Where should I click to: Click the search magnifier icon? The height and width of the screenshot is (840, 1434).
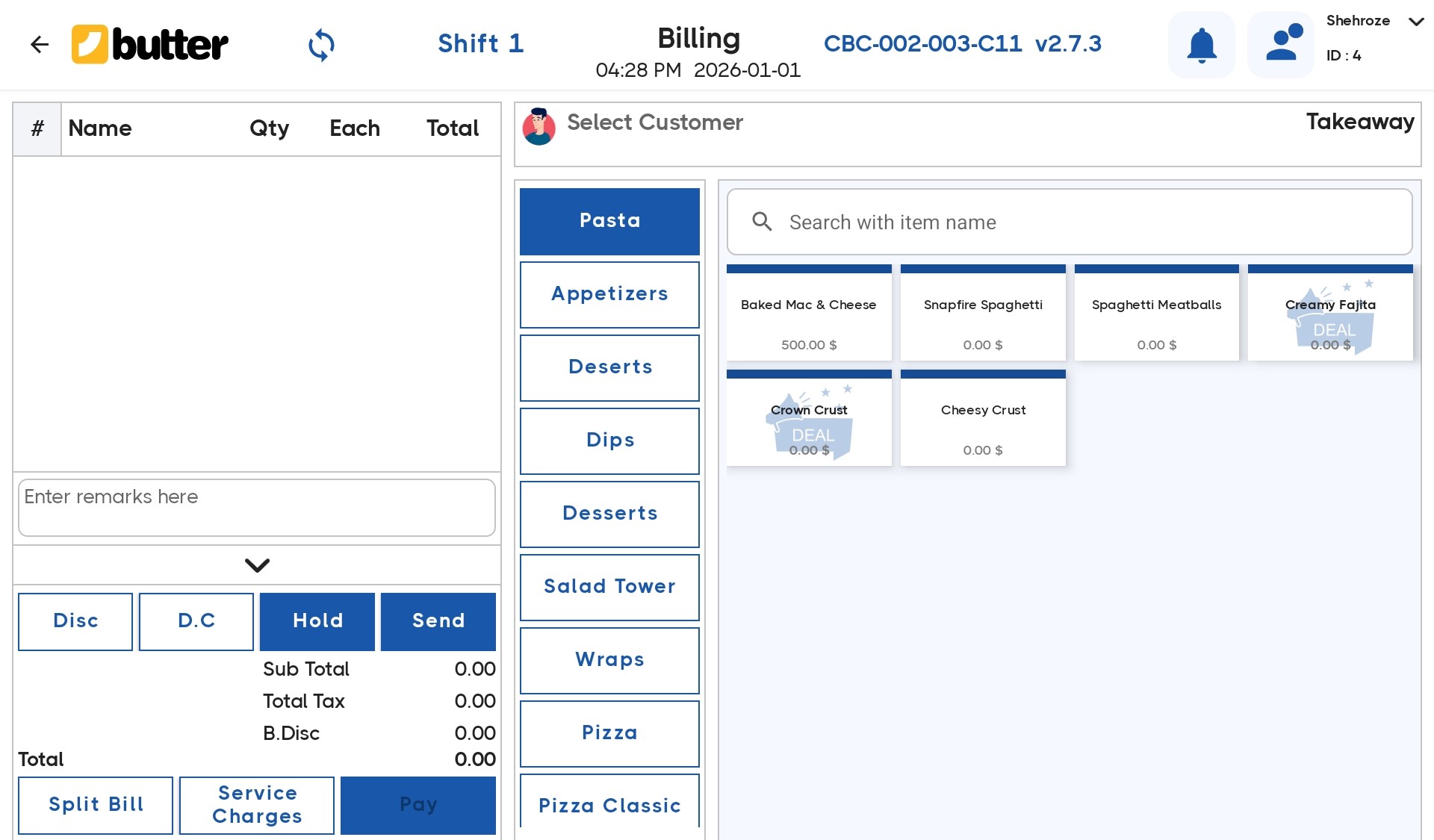click(763, 222)
